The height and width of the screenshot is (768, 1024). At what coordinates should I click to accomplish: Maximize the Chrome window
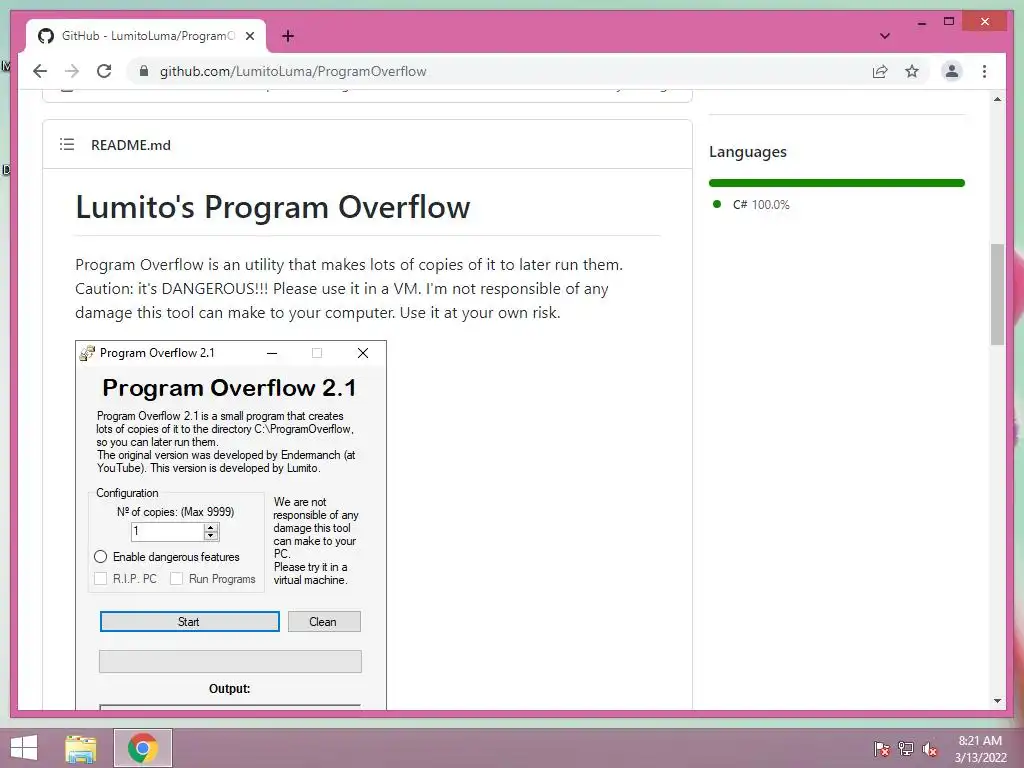point(949,22)
